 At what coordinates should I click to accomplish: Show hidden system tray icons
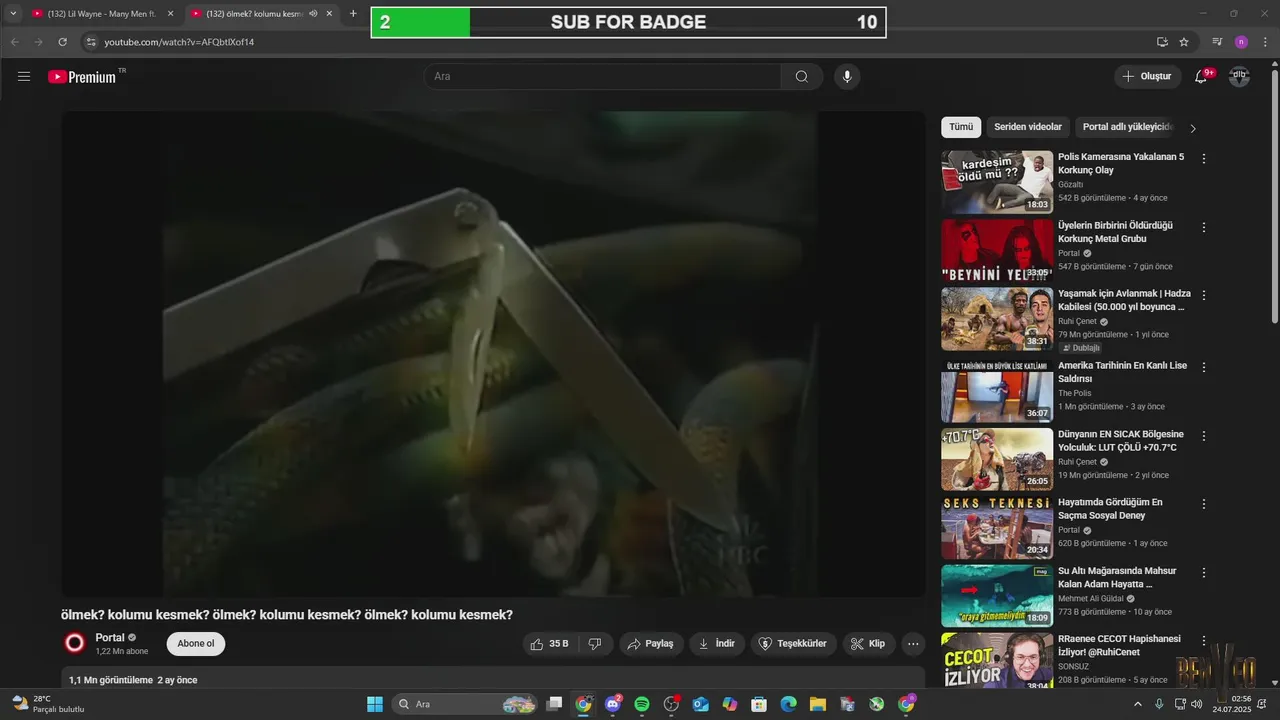(1137, 704)
